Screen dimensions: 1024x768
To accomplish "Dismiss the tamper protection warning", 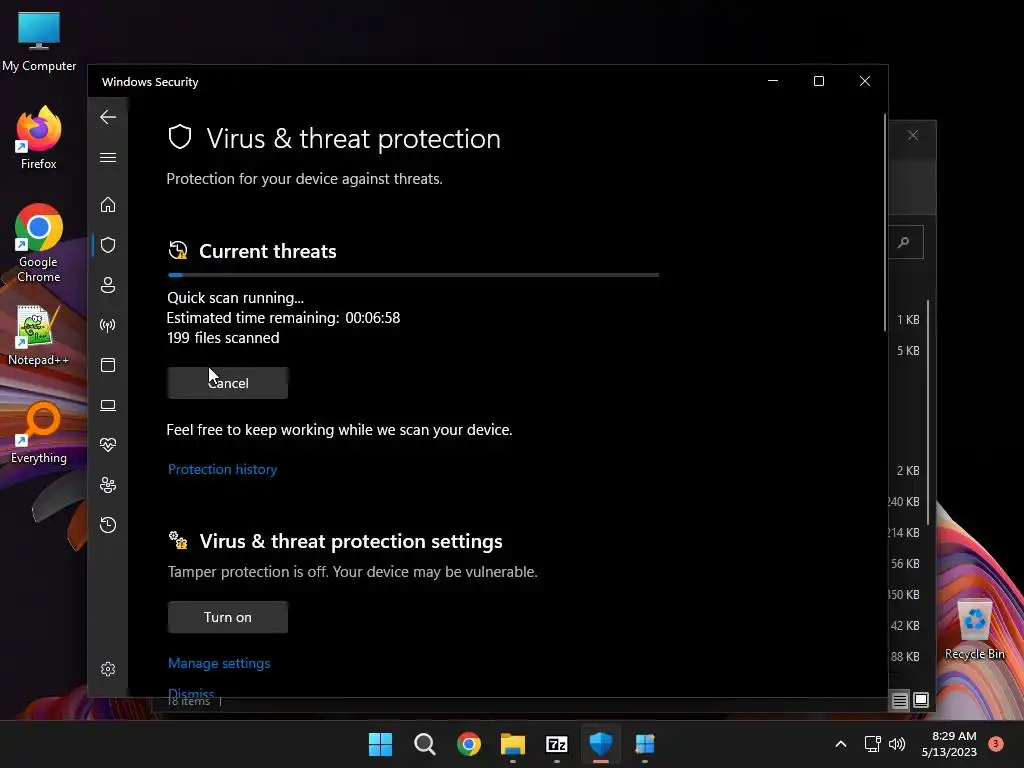I will pyautogui.click(x=191, y=693).
